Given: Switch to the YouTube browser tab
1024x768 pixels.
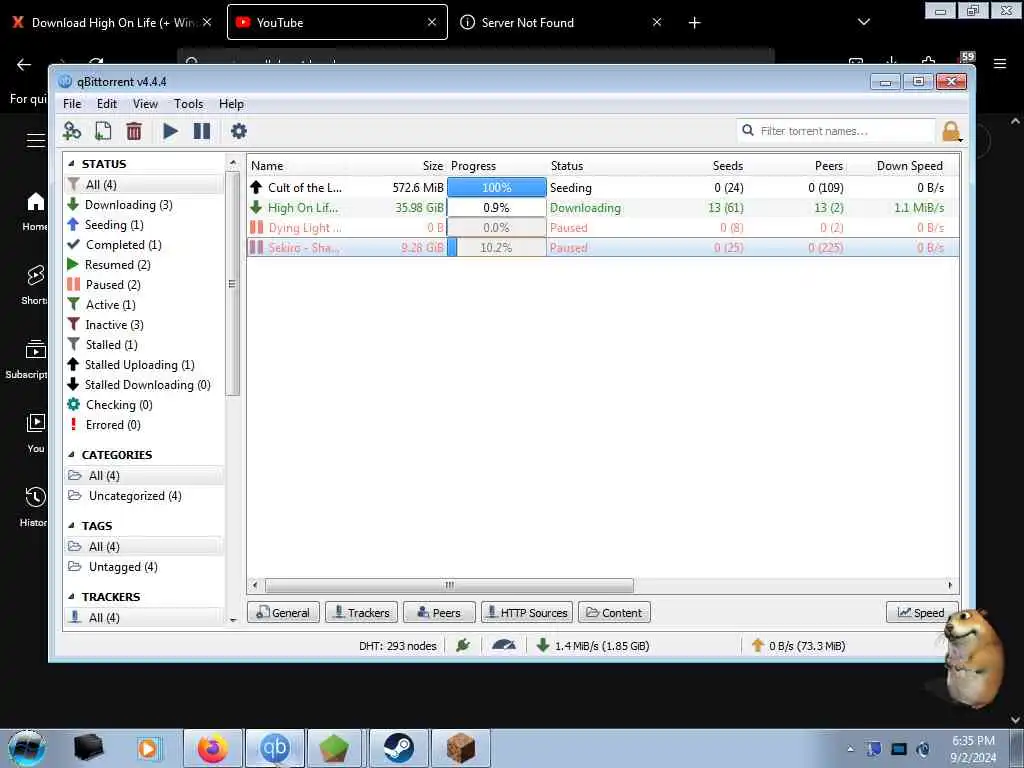Looking at the screenshot, I should pyautogui.click(x=337, y=22).
